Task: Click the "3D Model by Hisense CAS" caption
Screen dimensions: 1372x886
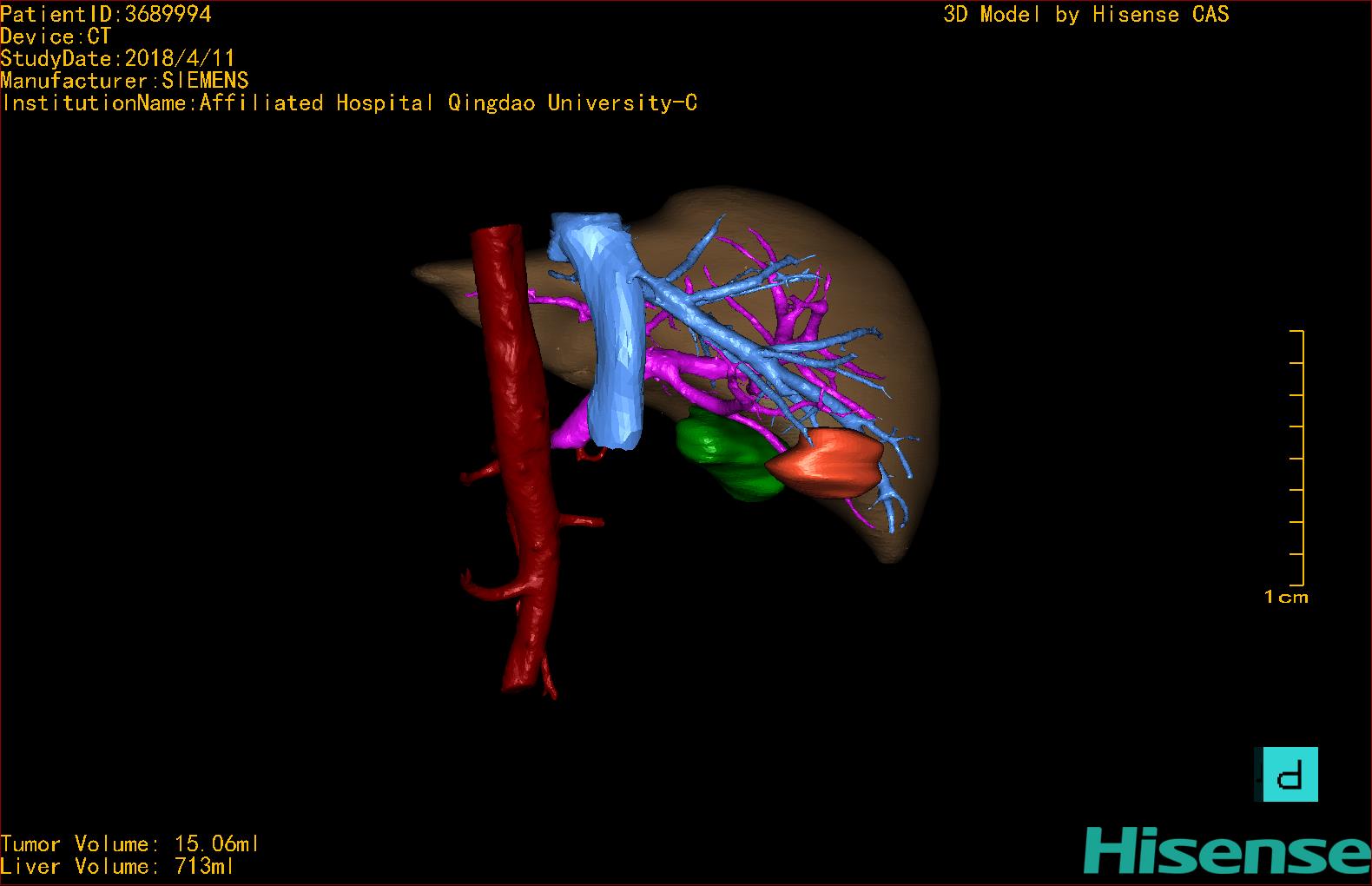Action: [x=1086, y=14]
